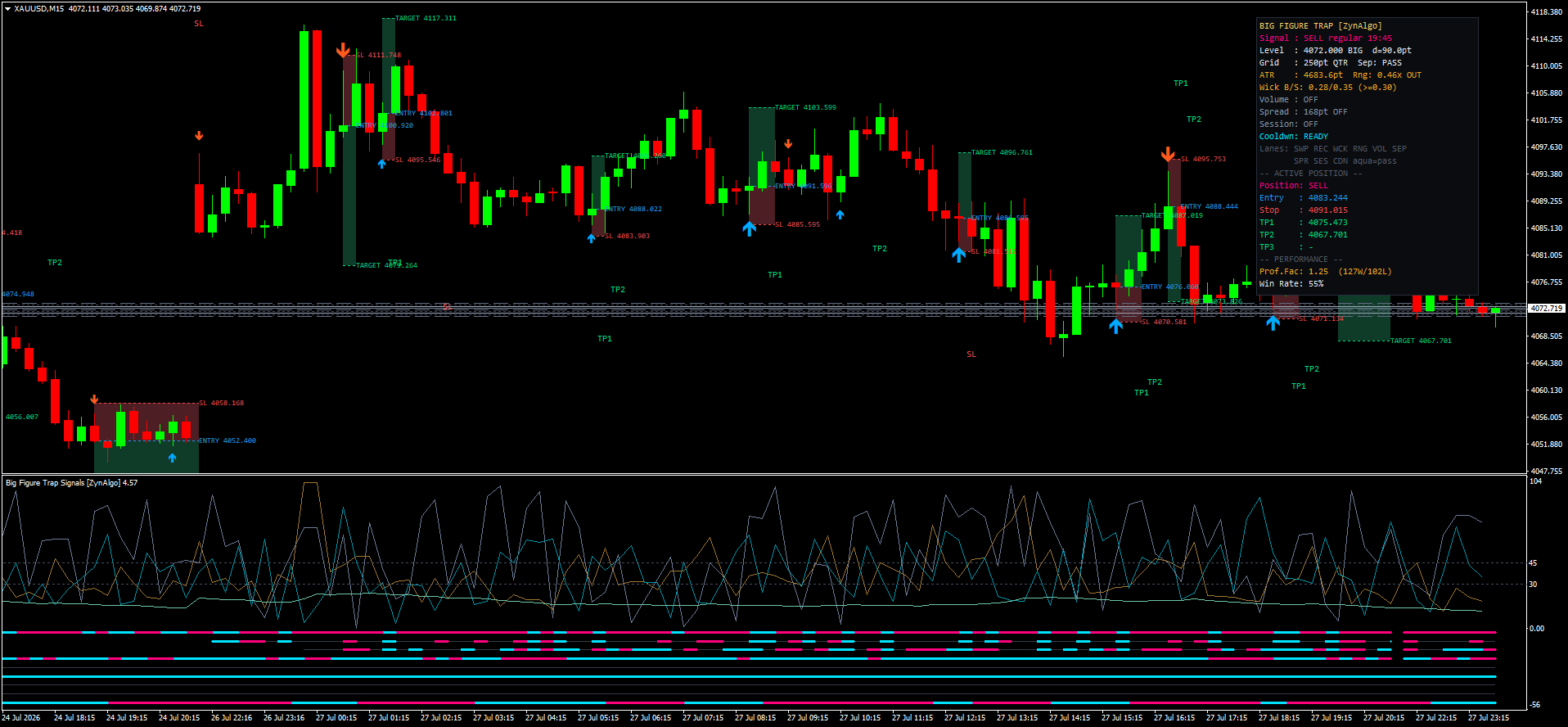Click the TARGET 4117.311 label
Image resolution: width=1568 pixels, height=727 pixels.
pos(426,18)
